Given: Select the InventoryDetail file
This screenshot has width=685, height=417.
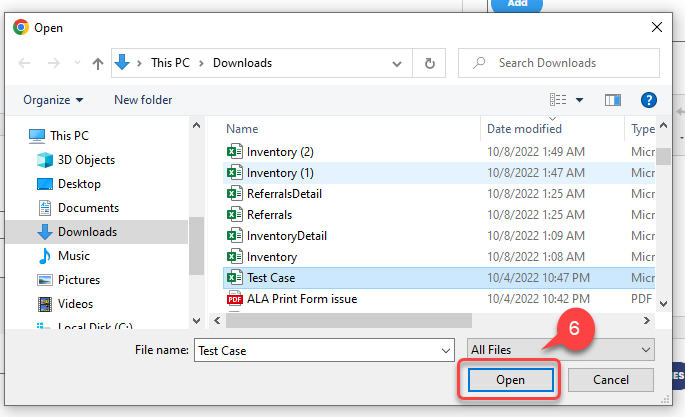Looking at the screenshot, I should (x=439, y=236).
